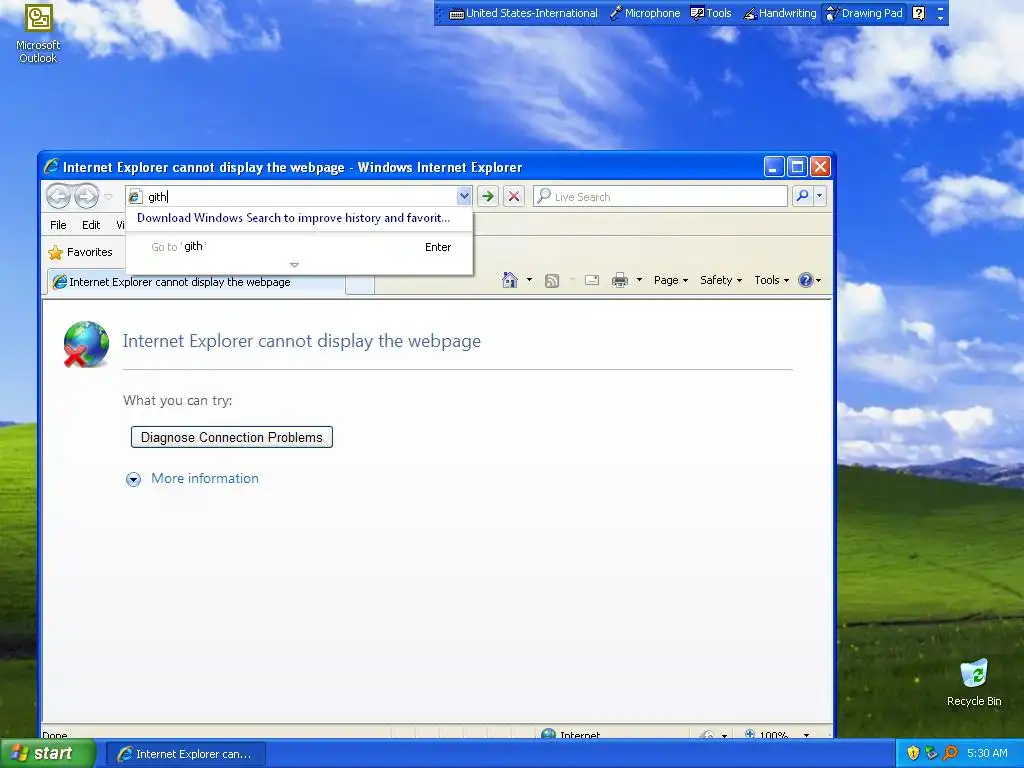
Task: Open the language bar Tools menu
Action: (711, 13)
